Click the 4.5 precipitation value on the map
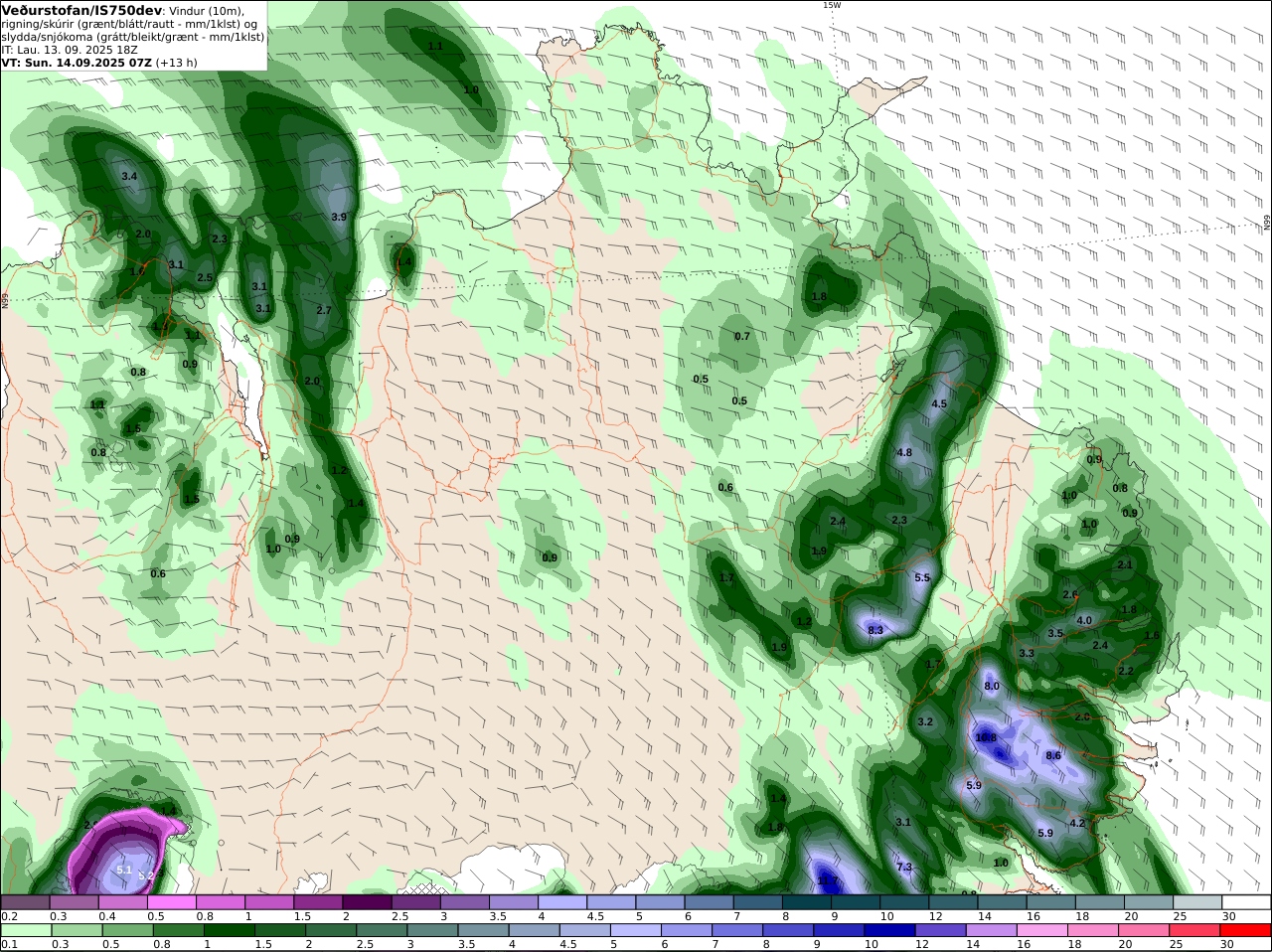This screenshot has width=1272, height=952. click(939, 404)
